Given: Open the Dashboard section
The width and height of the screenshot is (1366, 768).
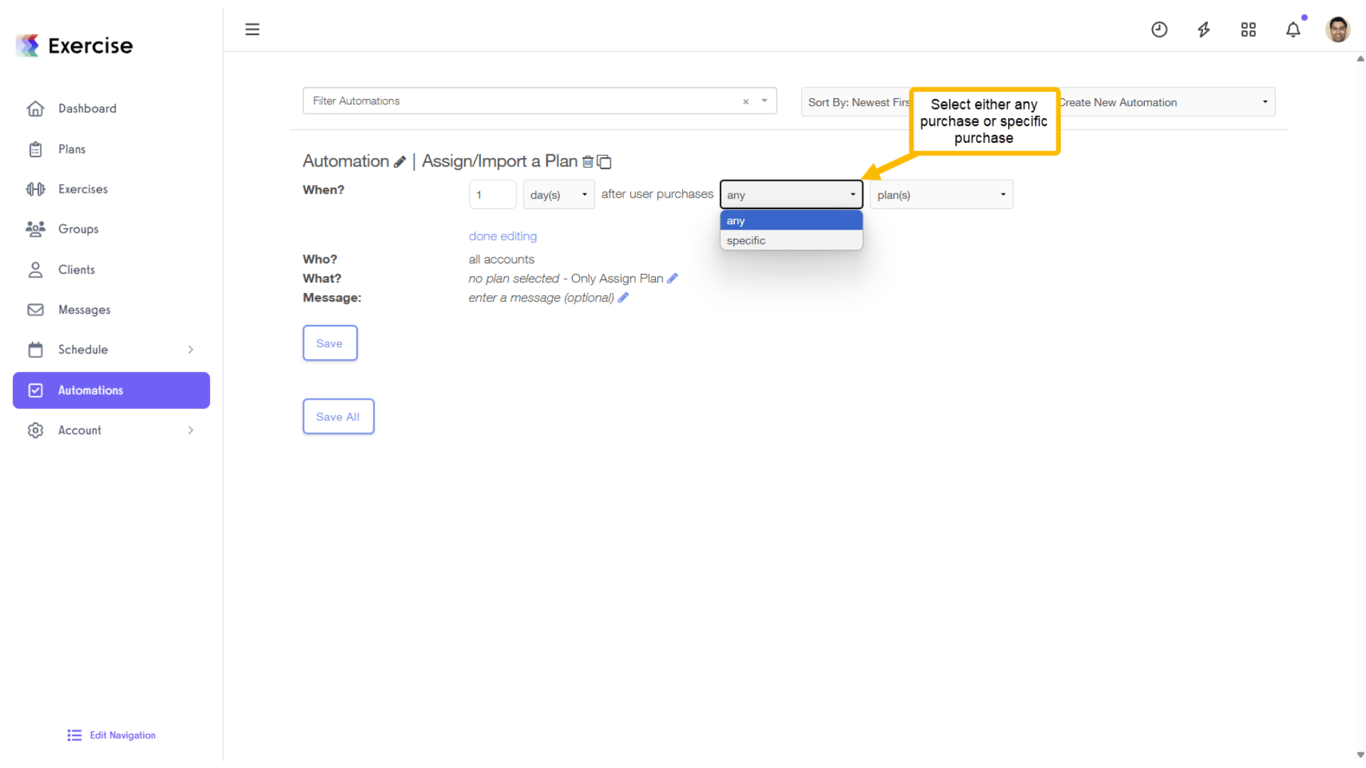Looking at the screenshot, I should coord(87,108).
